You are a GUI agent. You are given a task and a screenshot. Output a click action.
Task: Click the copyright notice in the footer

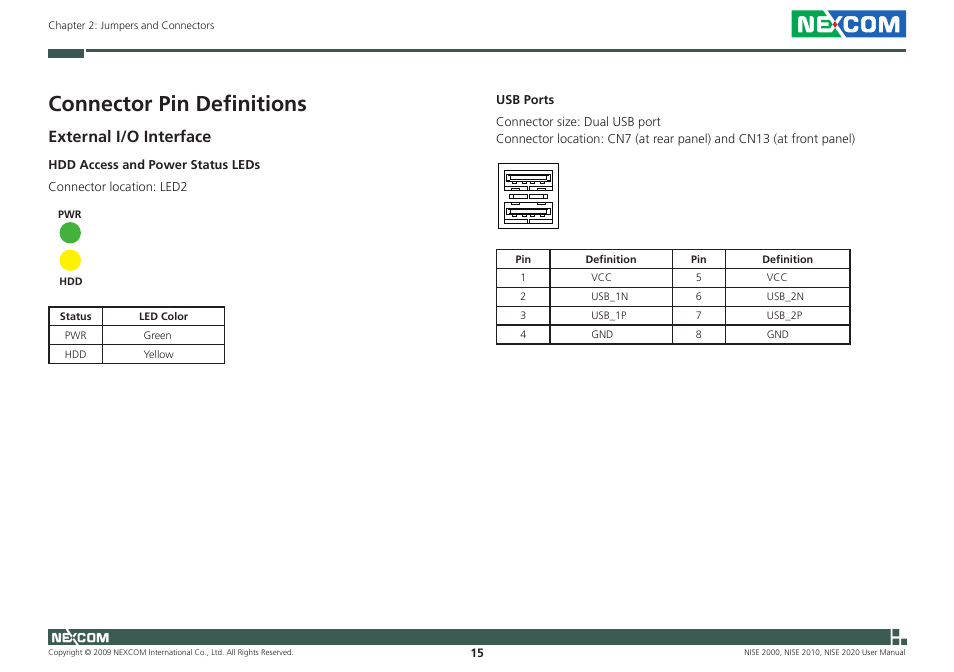[x=170, y=652]
